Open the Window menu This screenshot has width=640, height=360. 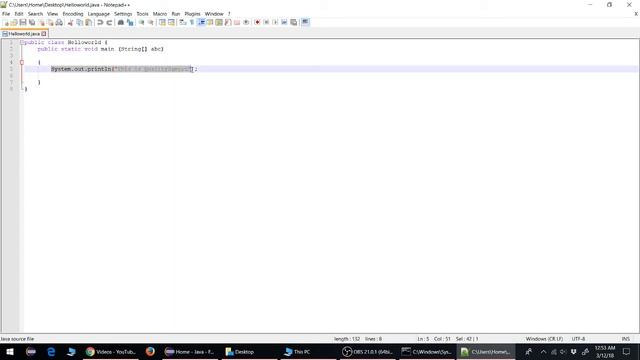pyautogui.click(x=214, y=14)
